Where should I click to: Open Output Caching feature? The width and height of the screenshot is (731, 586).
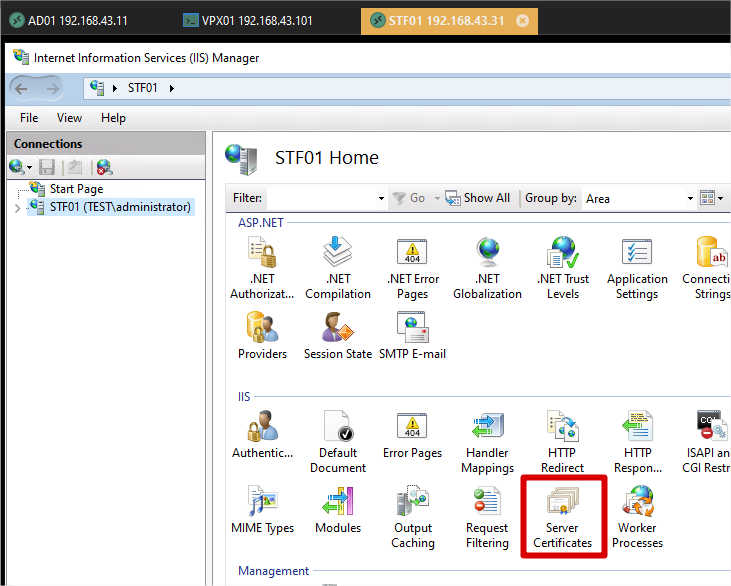coord(413,517)
